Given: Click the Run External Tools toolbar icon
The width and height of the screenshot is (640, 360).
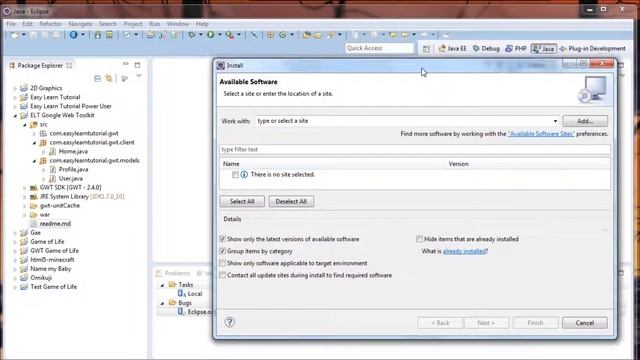Looking at the screenshot, I should (230, 35).
